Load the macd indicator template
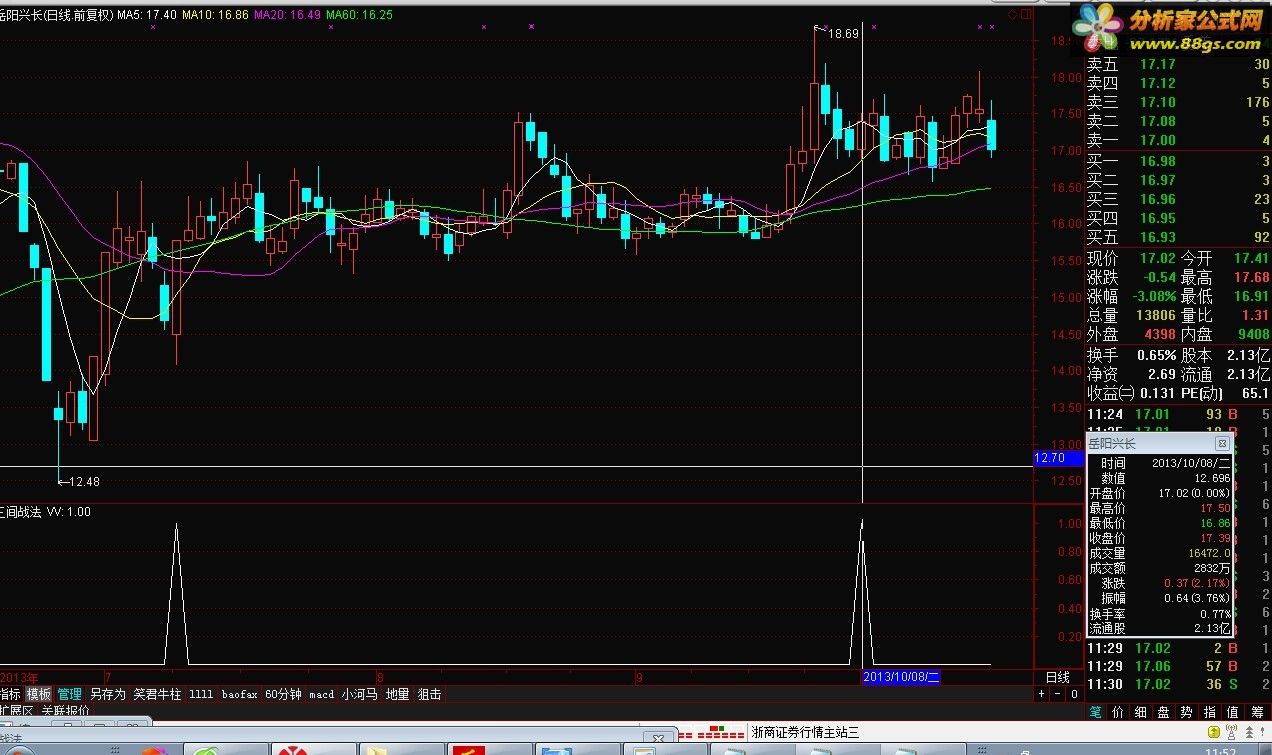1272x755 pixels. pyautogui.click(x=321, y=693)
